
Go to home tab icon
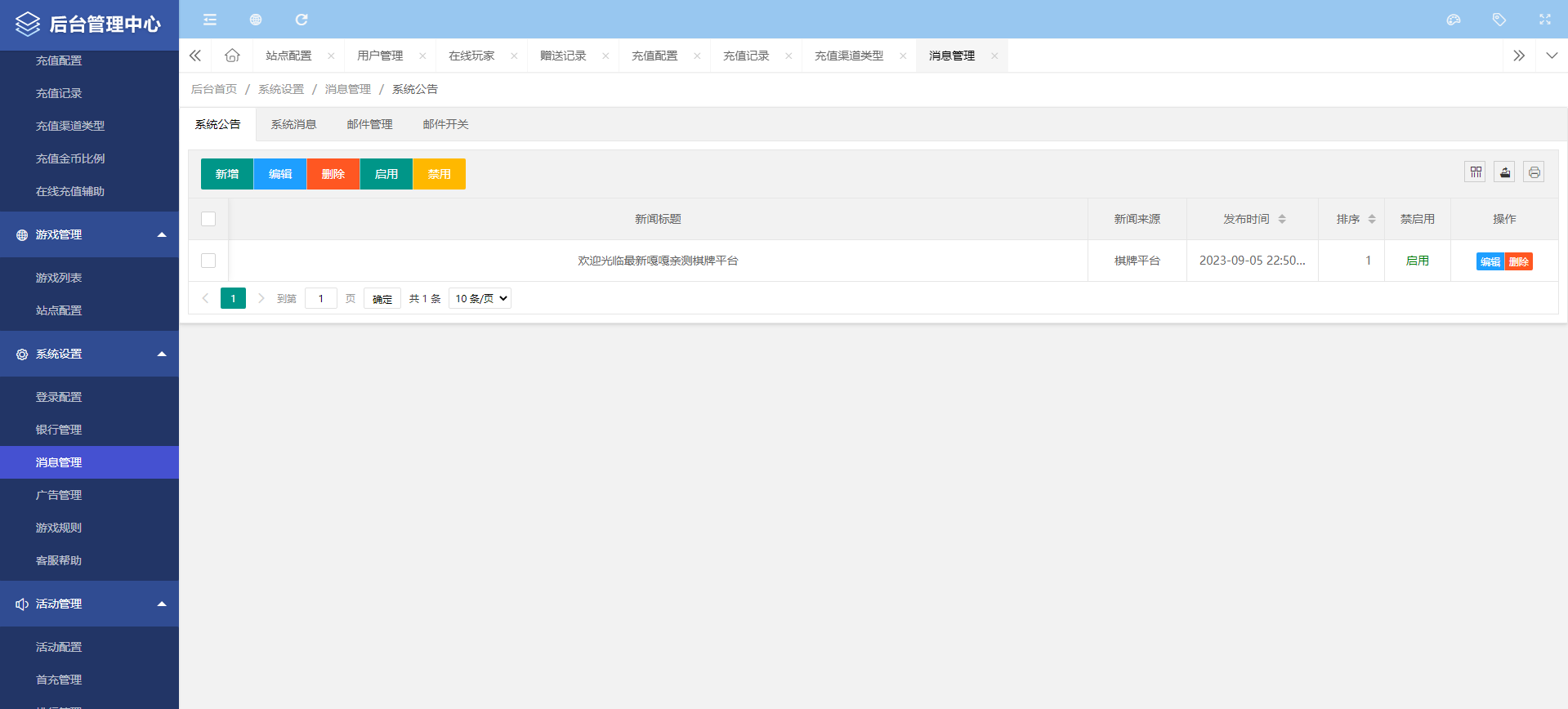click(233, 56)
